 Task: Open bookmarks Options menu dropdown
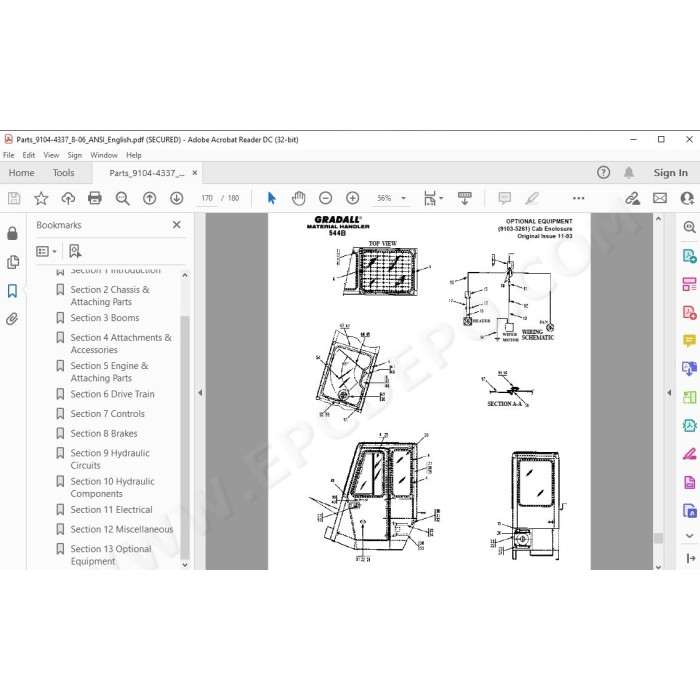click(x=46, y=251)
